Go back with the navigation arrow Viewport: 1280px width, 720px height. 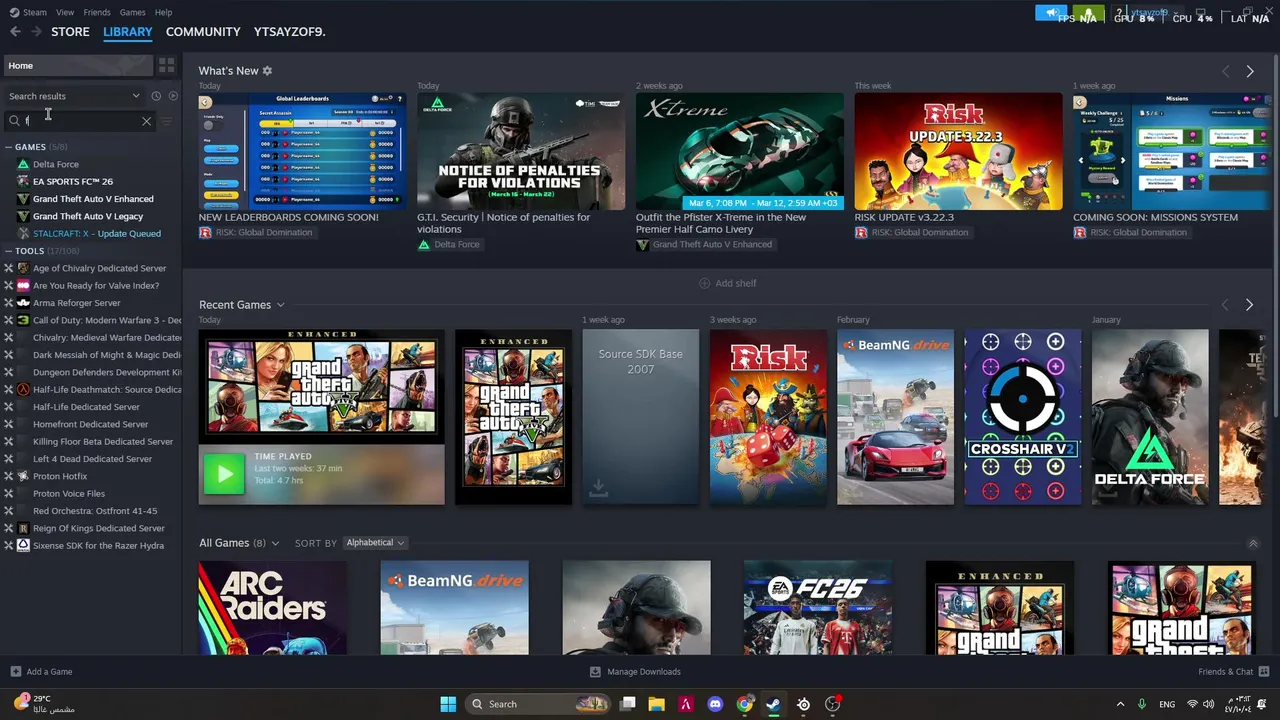[x=15, y=32]
